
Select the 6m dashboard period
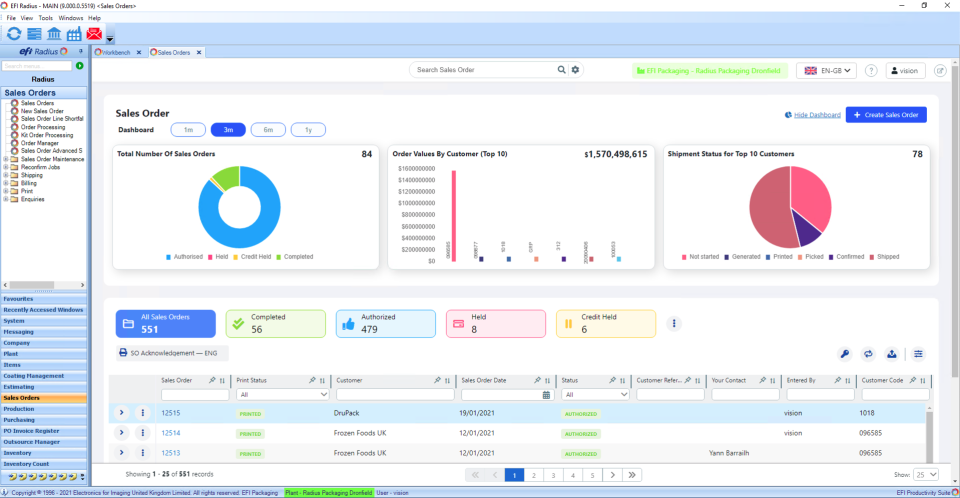tap(268, 130)
